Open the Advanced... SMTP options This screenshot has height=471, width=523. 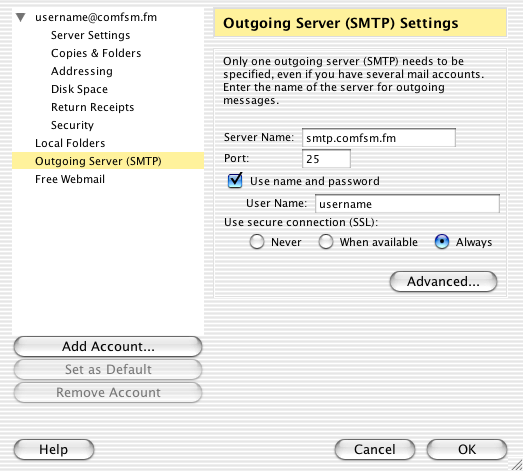443,282
